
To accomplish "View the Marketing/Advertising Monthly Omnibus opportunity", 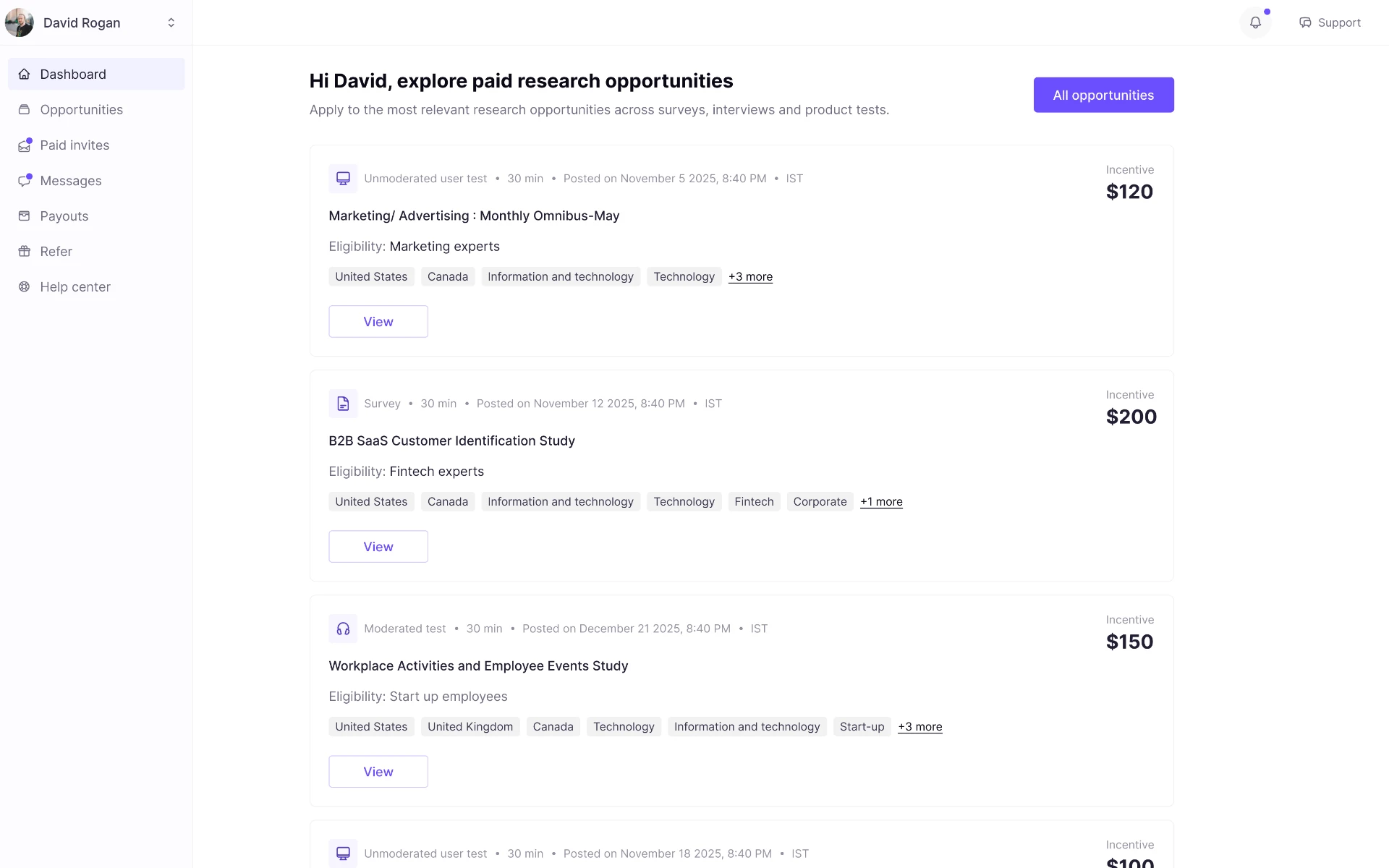I will click(x=378, y=321).
